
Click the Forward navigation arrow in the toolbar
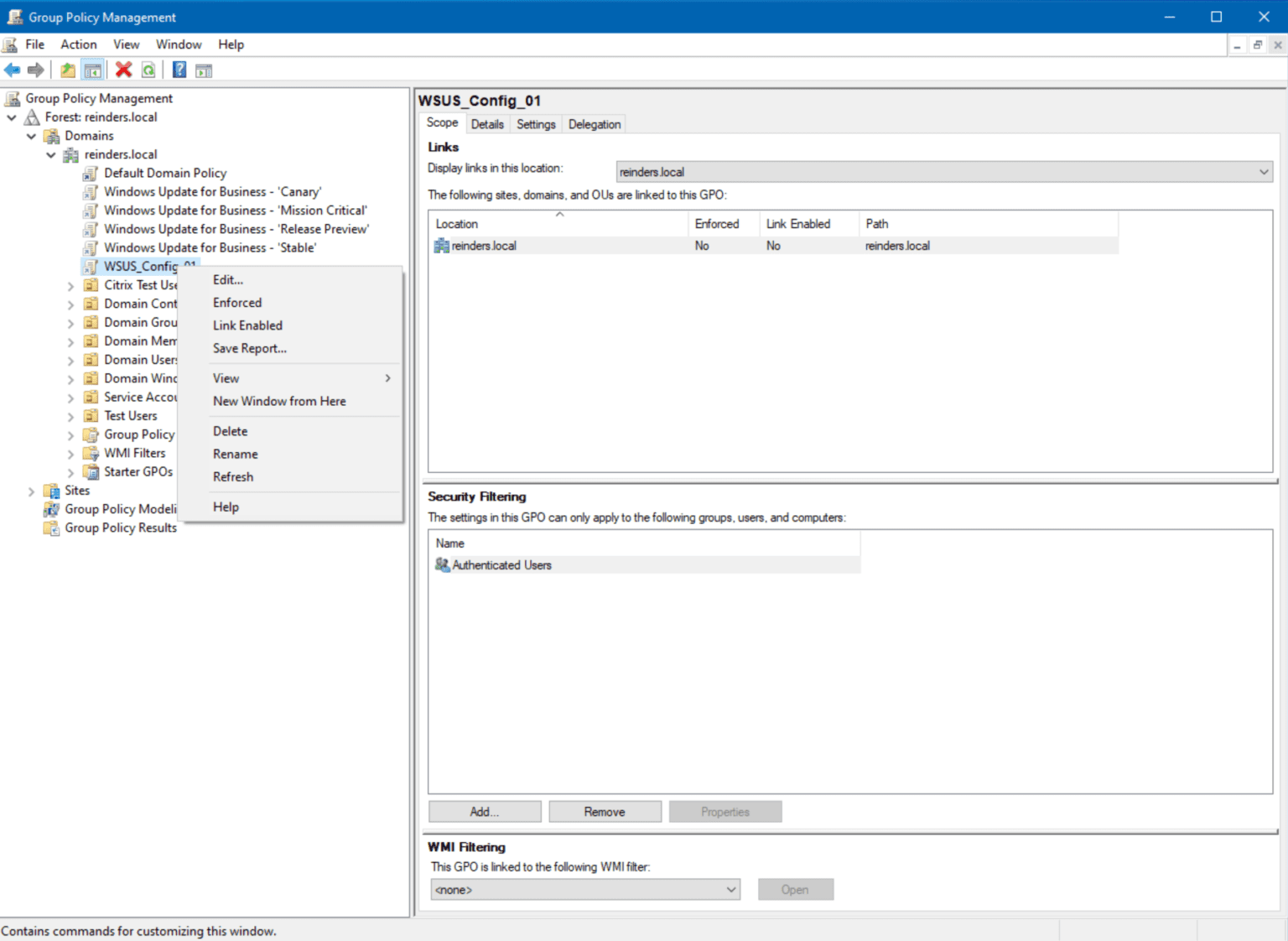tap(35, 70)
